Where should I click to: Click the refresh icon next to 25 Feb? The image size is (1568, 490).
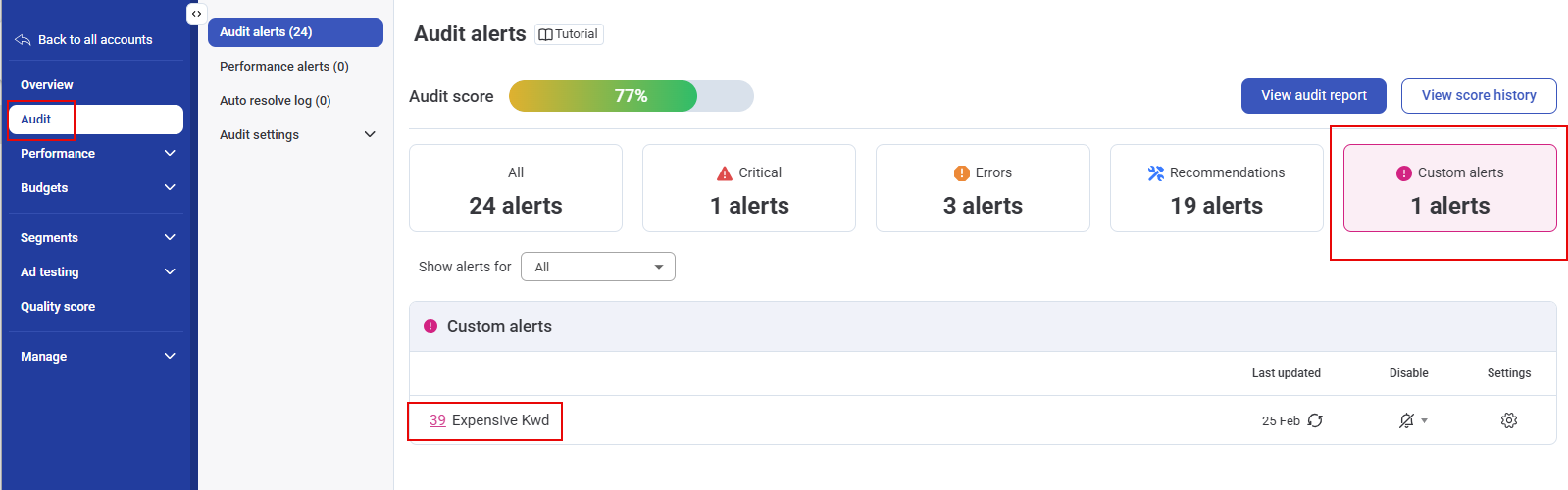click(x=1315, y=420)
